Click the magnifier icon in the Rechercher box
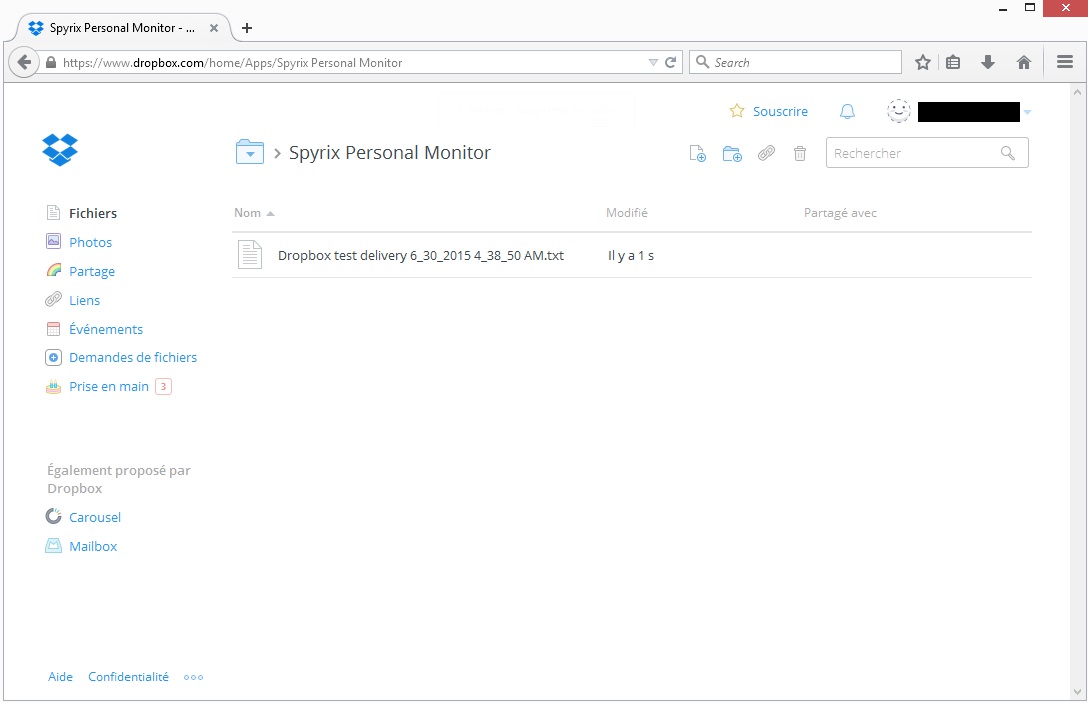This screenshot has width=1088, height=703. (x=1008, y=153)
